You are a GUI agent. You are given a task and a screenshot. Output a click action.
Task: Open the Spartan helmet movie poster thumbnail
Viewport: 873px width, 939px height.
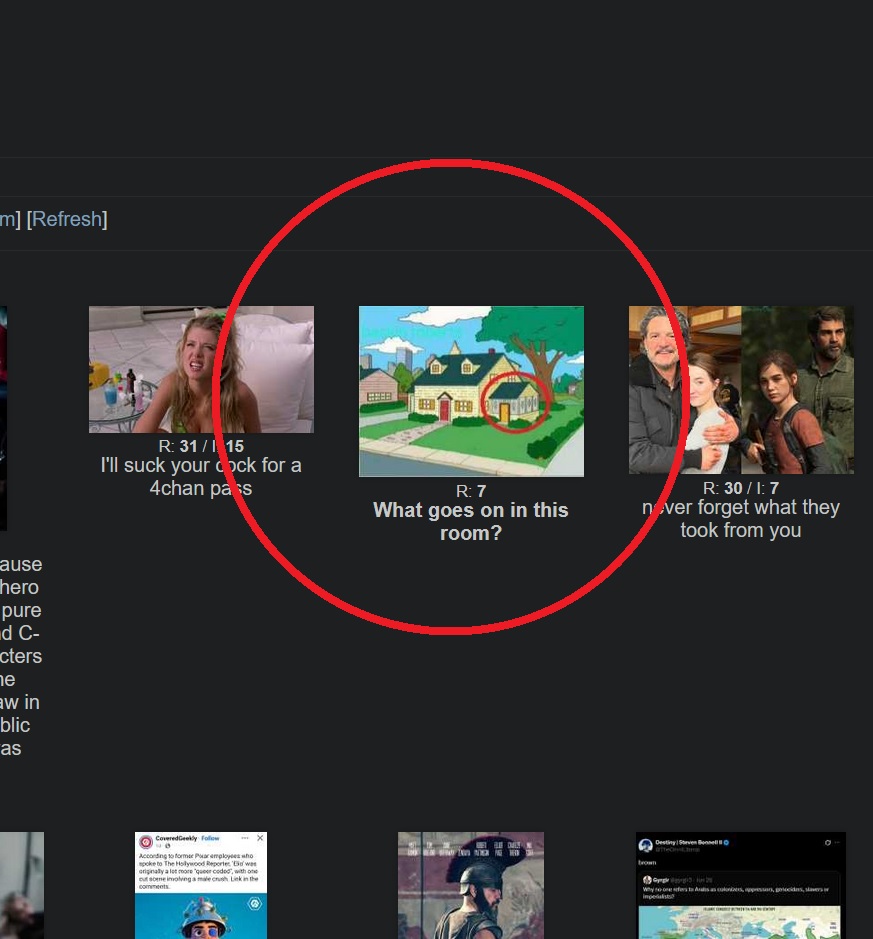(471, 885)
